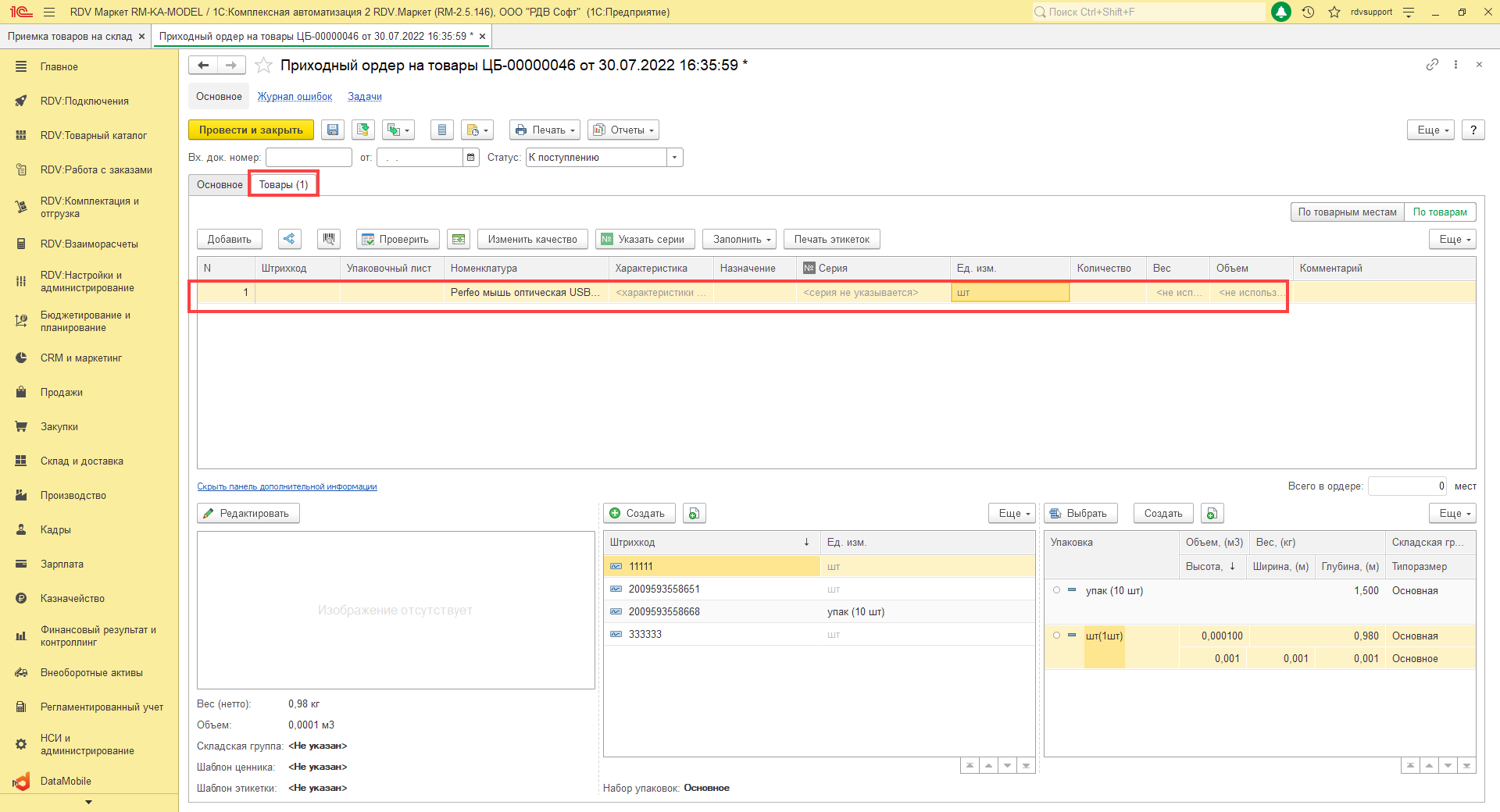The width and height of the screenshot is (1500, 812).
Task: Click the barcode search icon in goods toolbar
Action: point(329,239)
